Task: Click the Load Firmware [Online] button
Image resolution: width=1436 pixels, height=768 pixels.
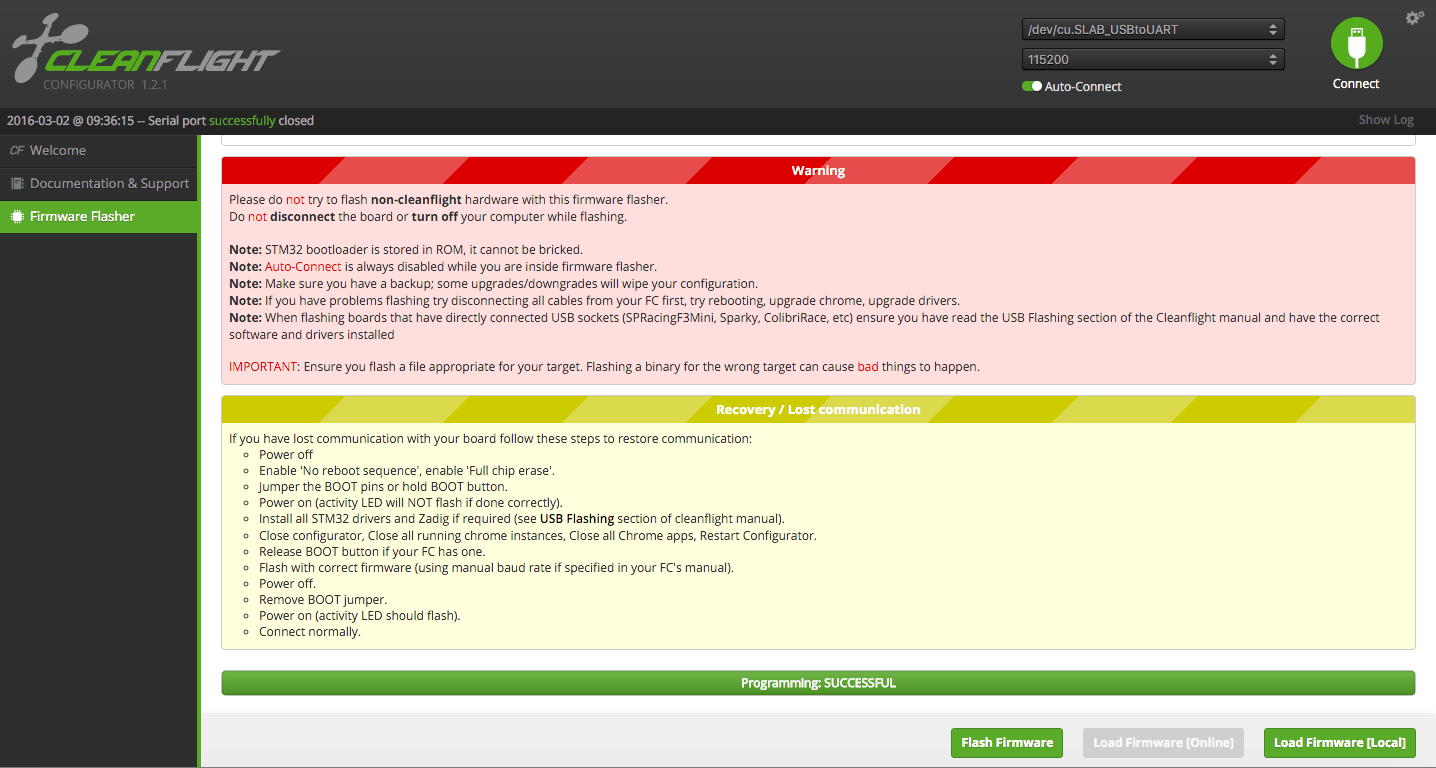Action: click(x=1163, y=743)
